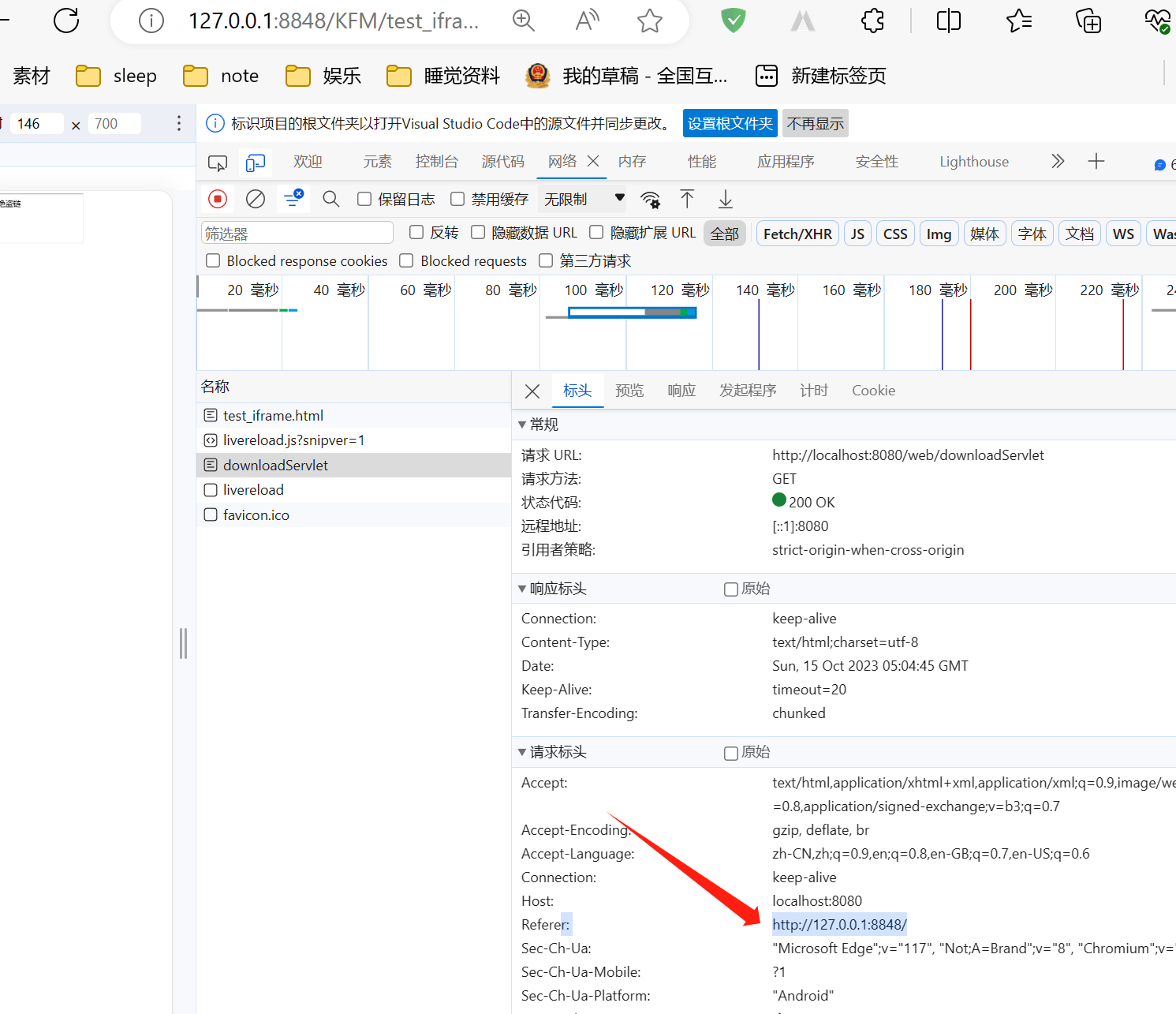
Task: Enable 第三方请求 checkbox
Action: pyautogui.click(x=546, y=260)
